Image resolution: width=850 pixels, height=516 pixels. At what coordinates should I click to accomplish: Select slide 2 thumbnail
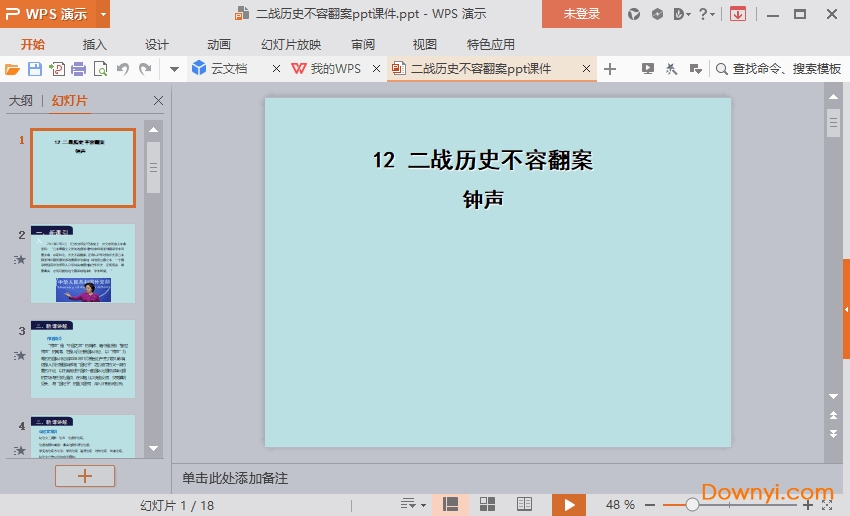[83, 263]
